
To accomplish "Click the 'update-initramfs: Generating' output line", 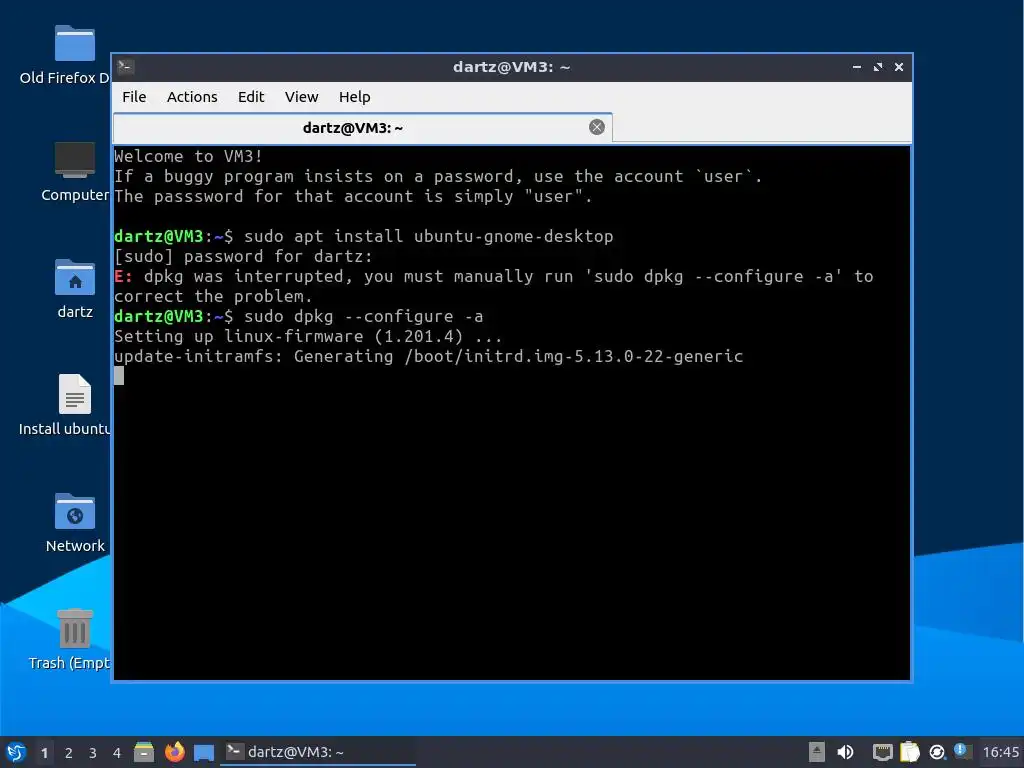I will click(428, 357).
